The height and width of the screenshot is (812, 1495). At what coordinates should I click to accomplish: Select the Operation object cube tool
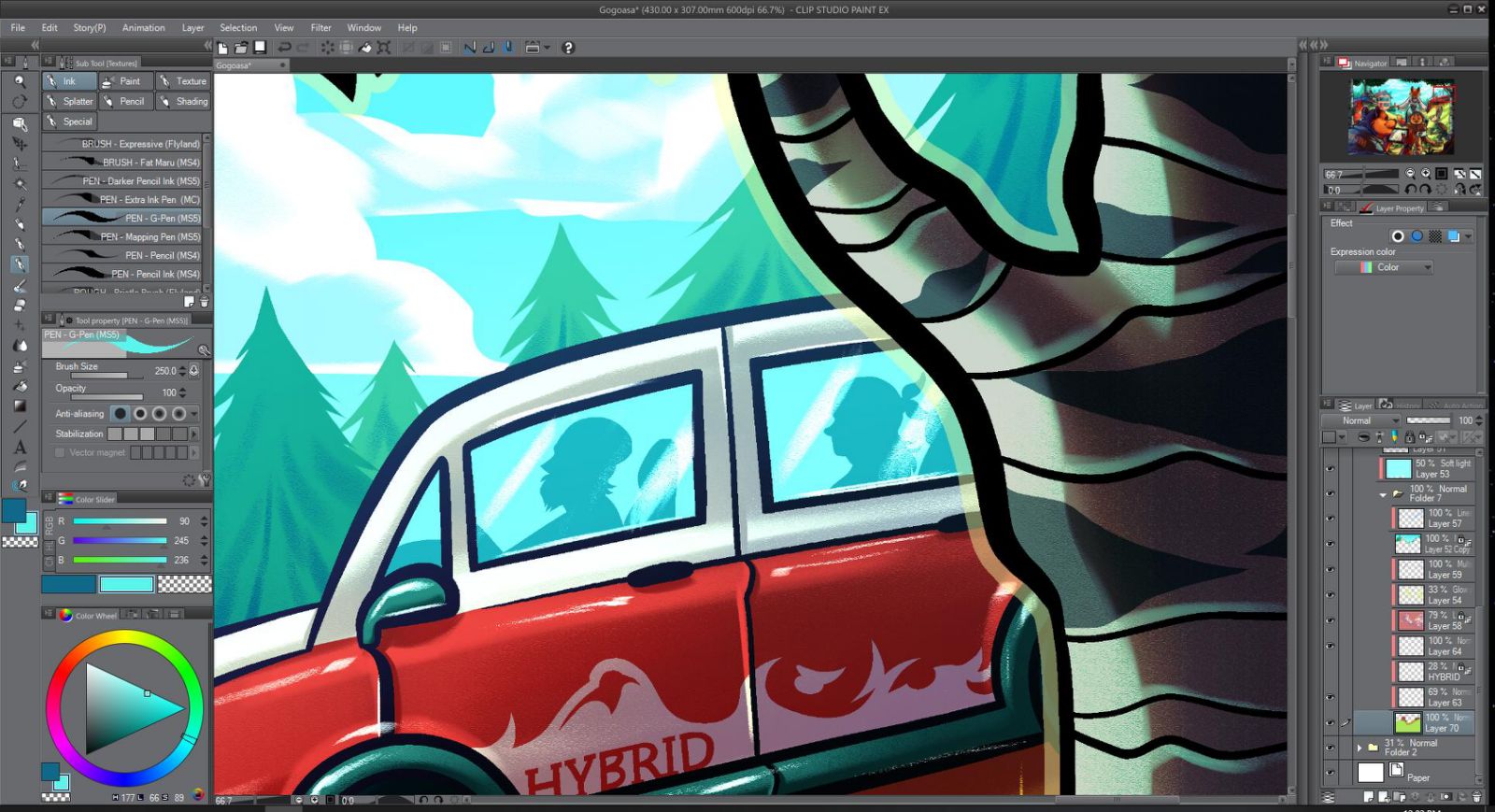click(x=20, y=123)
